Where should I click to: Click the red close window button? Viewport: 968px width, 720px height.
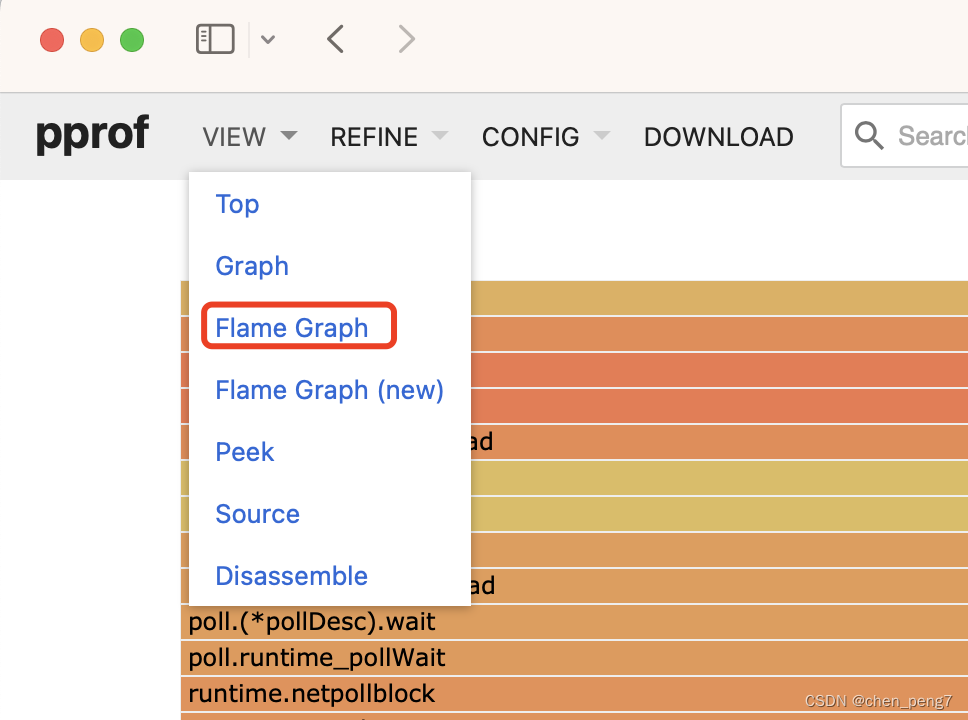click(x=52, y=40)
